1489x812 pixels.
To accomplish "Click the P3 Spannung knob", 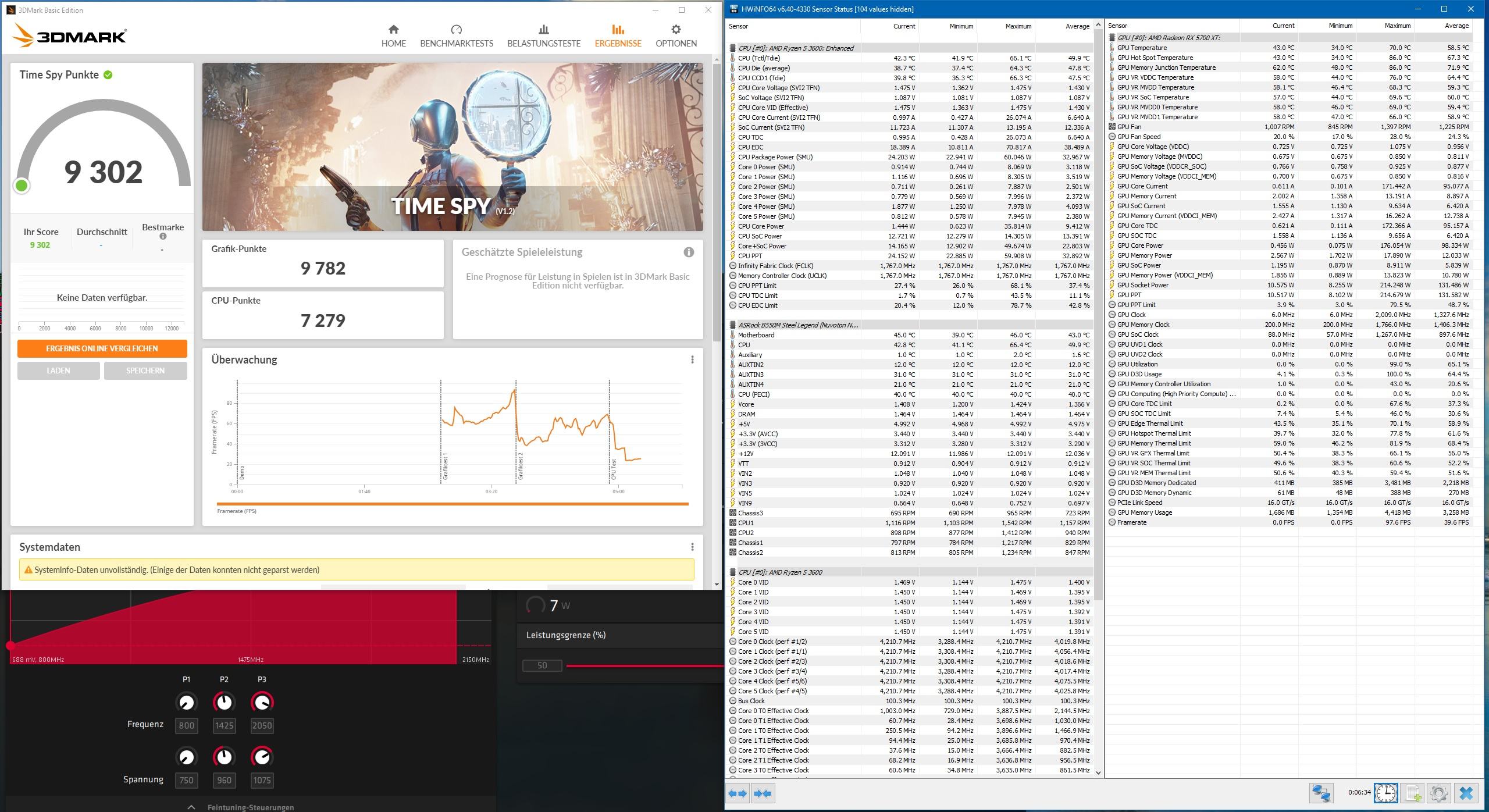I will [262, 757].
